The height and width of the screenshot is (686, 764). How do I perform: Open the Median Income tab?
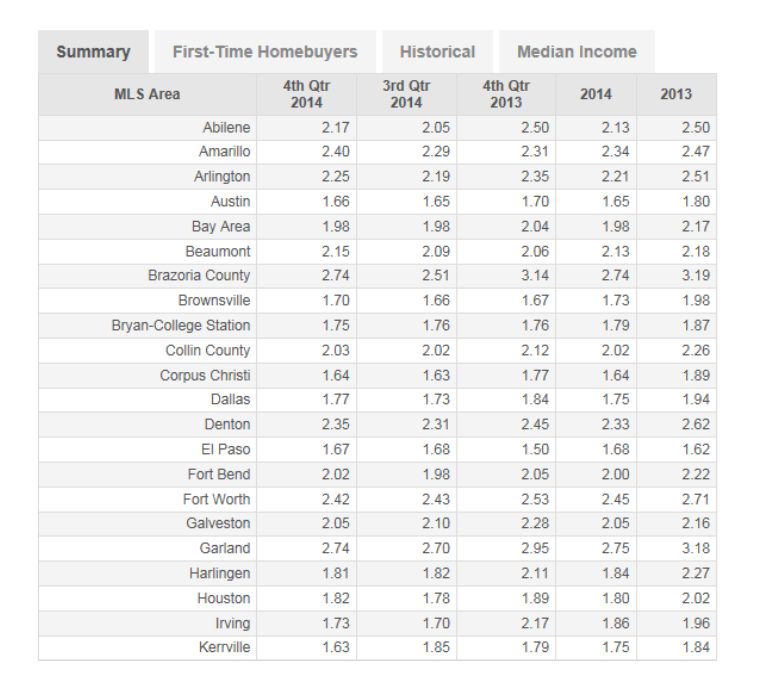[x=577, y=52]
